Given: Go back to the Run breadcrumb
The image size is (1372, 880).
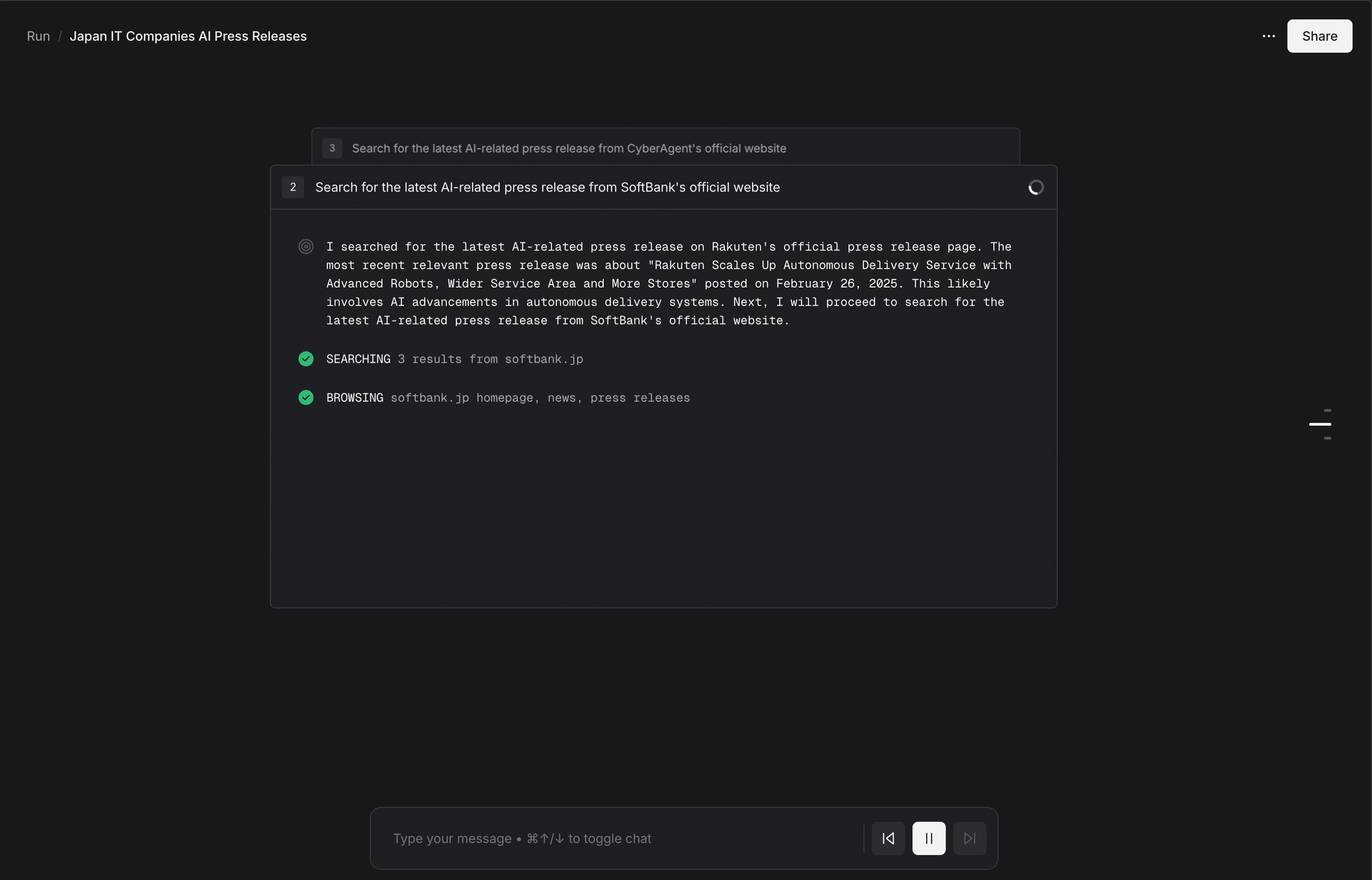Looking at the screenshot, I should click(38, 36).
